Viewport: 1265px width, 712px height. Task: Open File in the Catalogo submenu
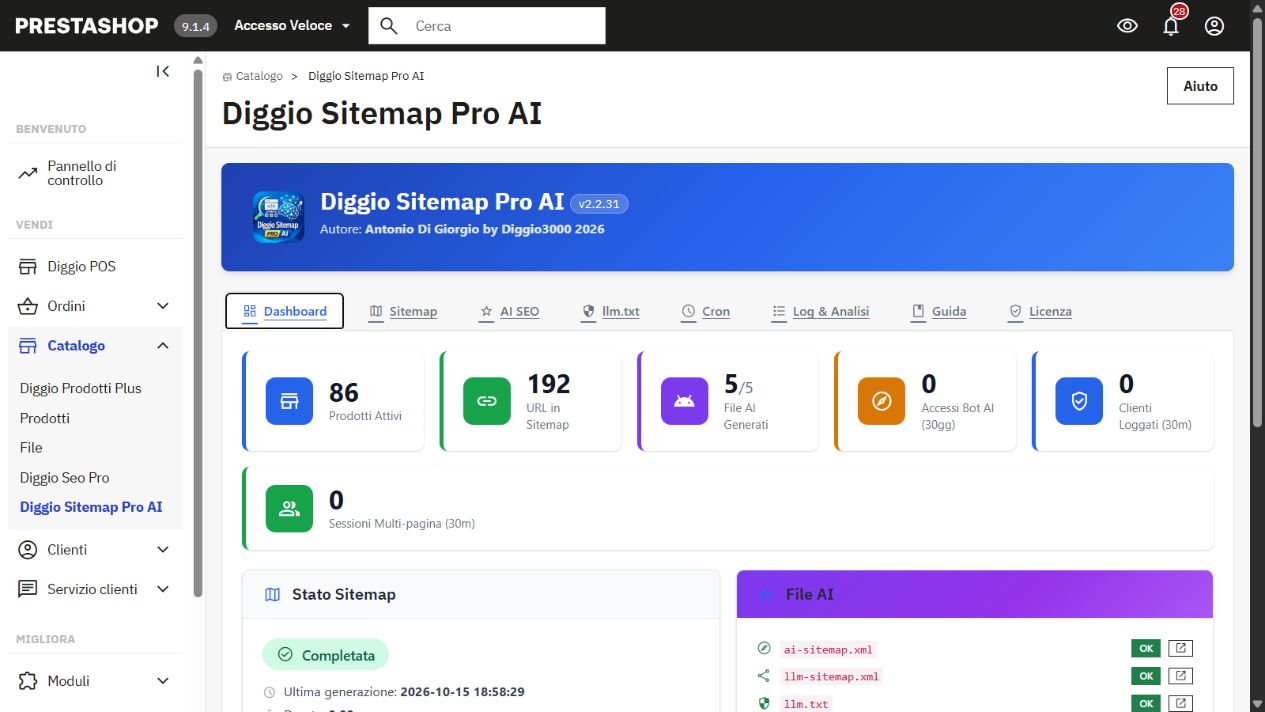pos(31,448)
